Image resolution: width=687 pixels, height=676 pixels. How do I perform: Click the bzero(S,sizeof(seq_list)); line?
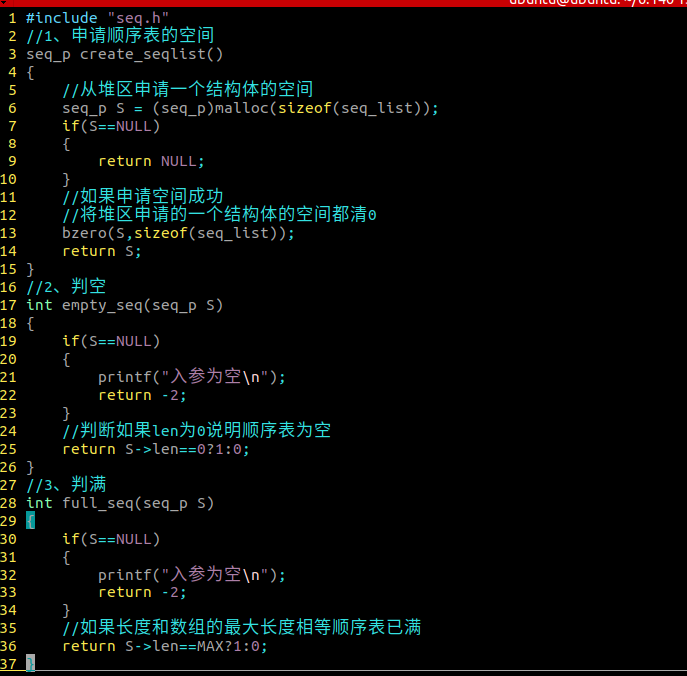(178, 233)
